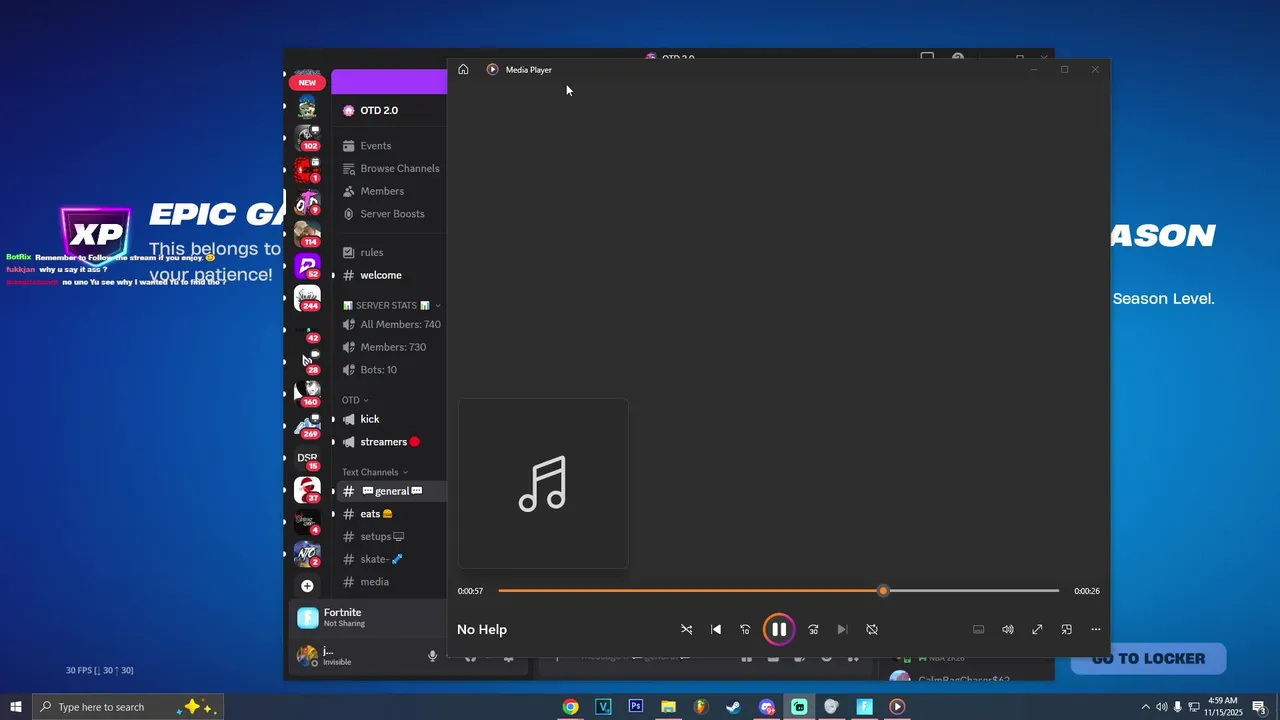The width and height of the screenshot is (1280, 720).
Task: Toggle Discord microphone mute
Action: coord(433,656)
